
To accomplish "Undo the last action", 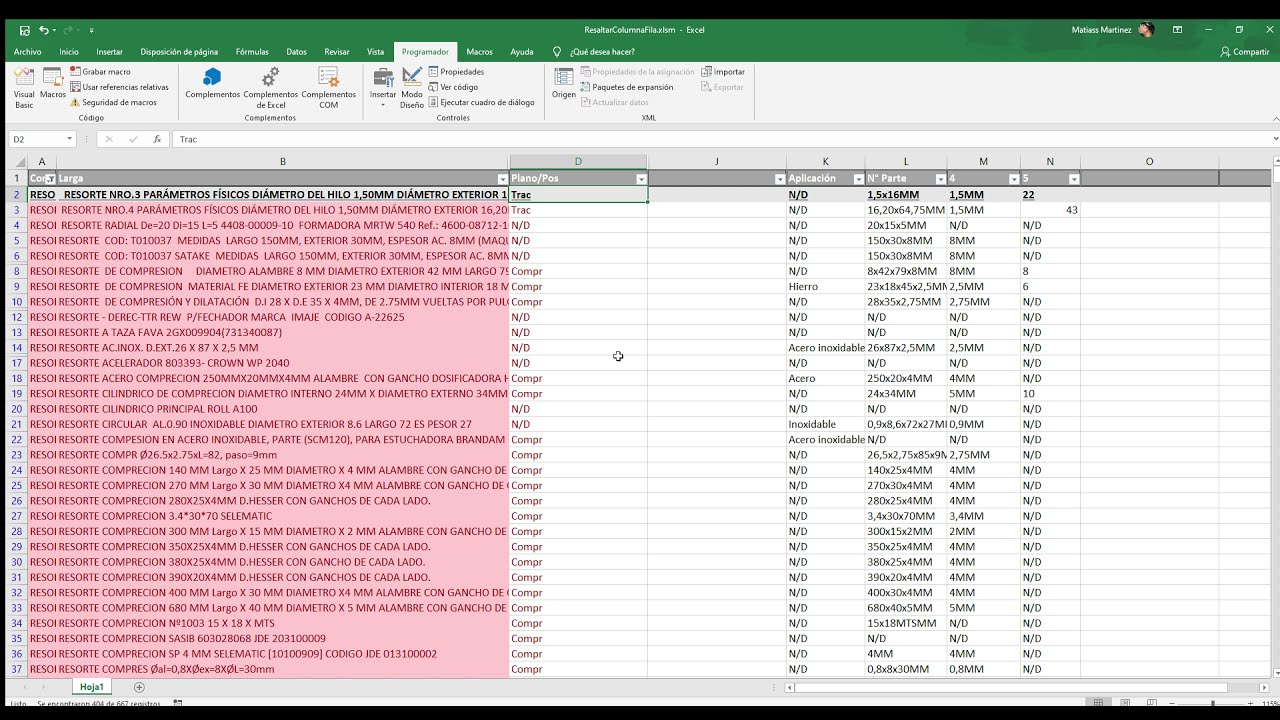I will (x=44, y=30).
